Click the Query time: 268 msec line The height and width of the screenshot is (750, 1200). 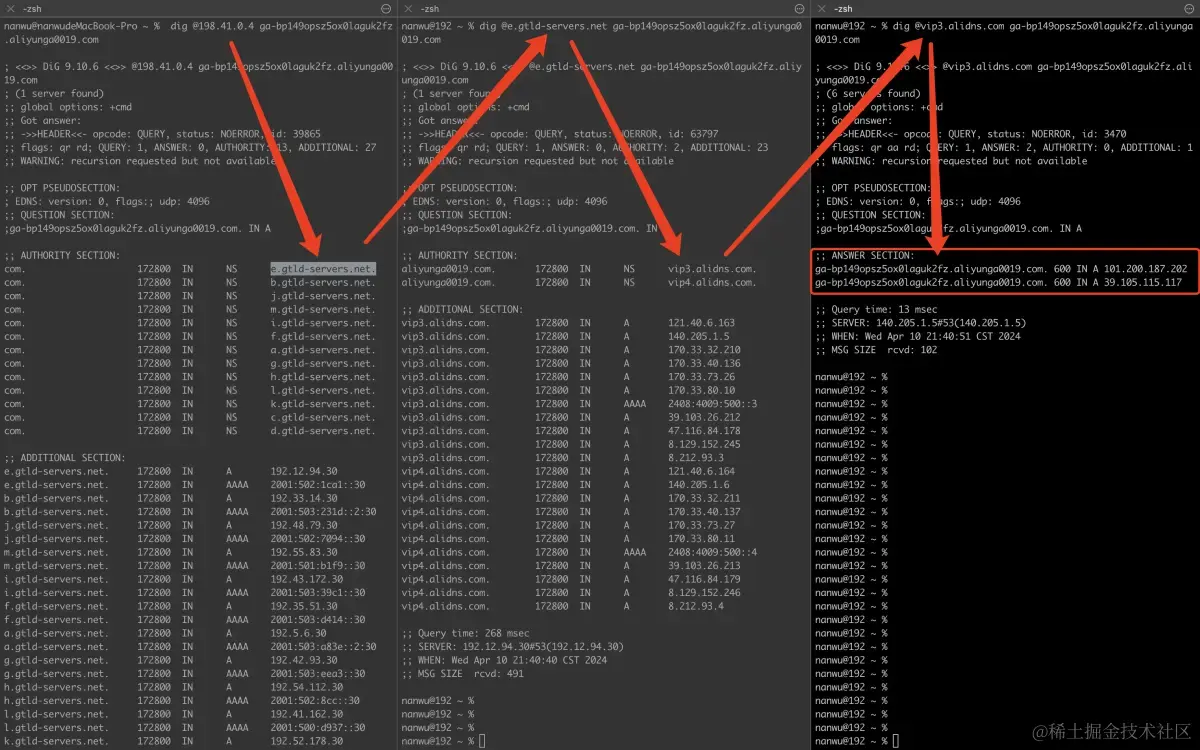(x=468, y=633)
